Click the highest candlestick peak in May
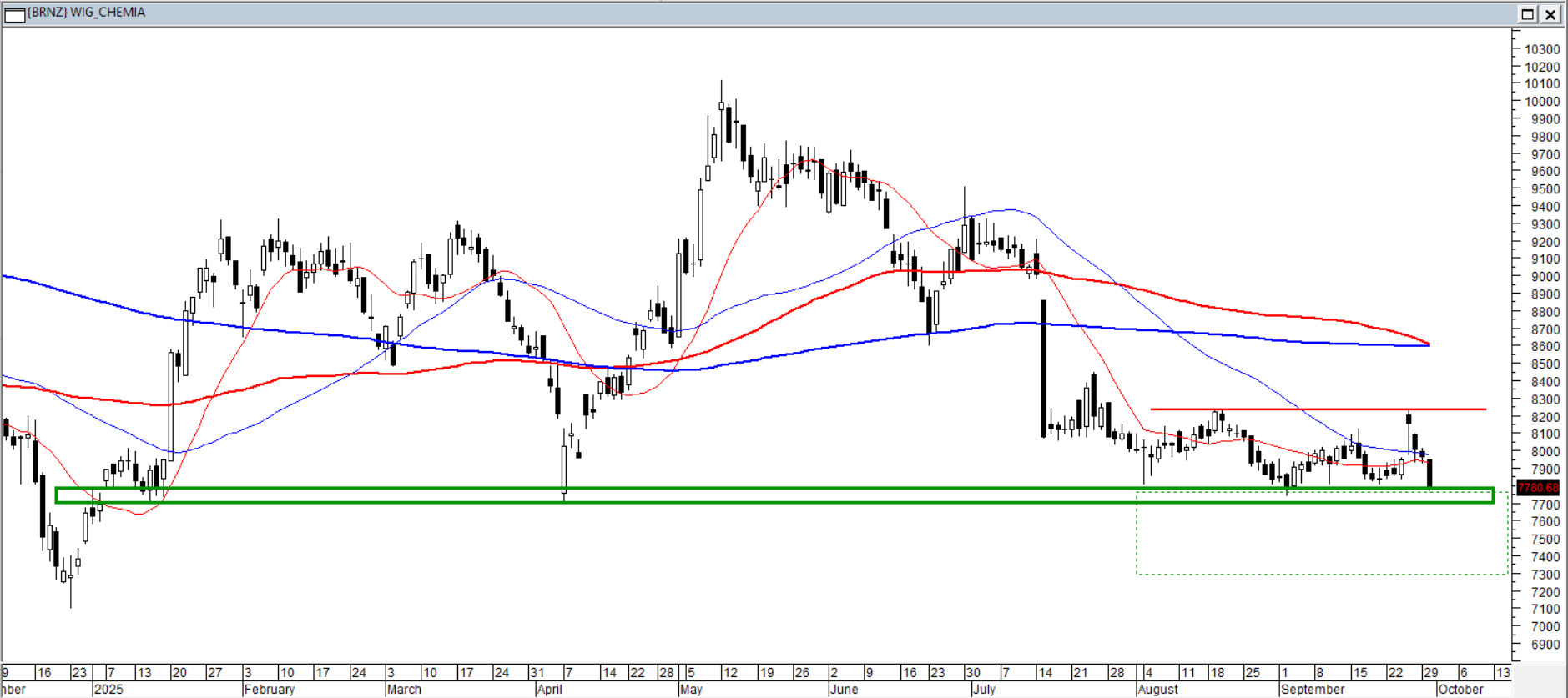This screenshot has height=698, width=1568. 721,92
